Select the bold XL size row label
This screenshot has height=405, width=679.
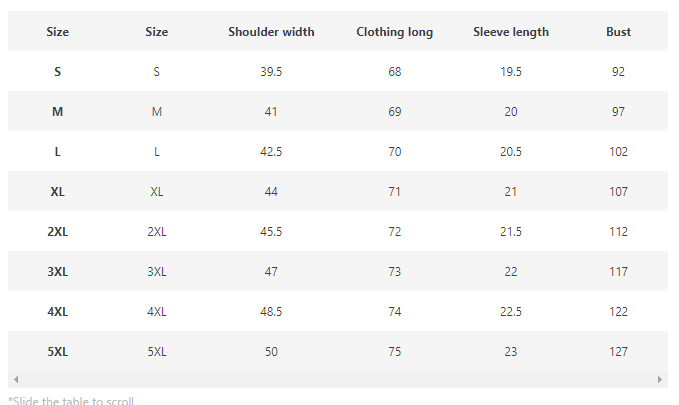click(58, 192)
